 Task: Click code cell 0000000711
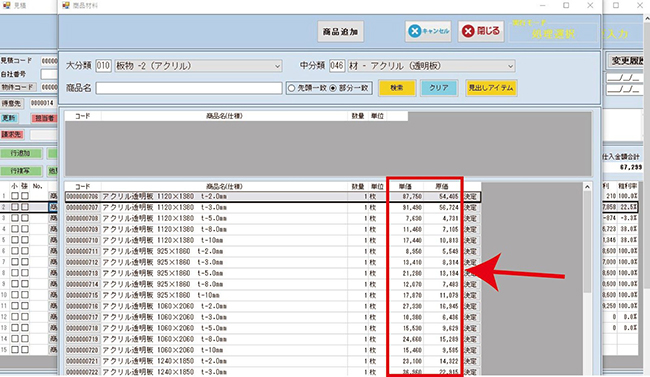[x=82, y=251]
